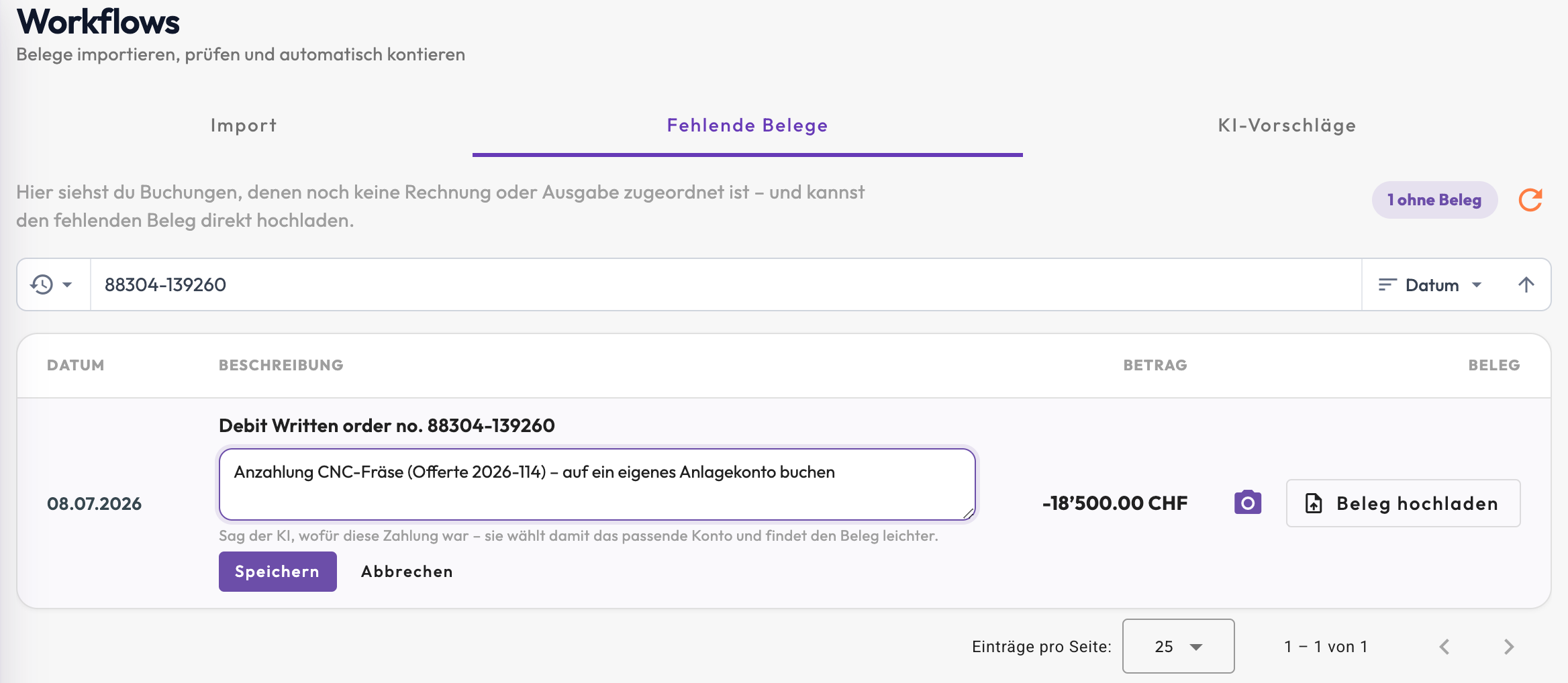
Task: Click the textarea resize handle corner
Action: (968, 513)
